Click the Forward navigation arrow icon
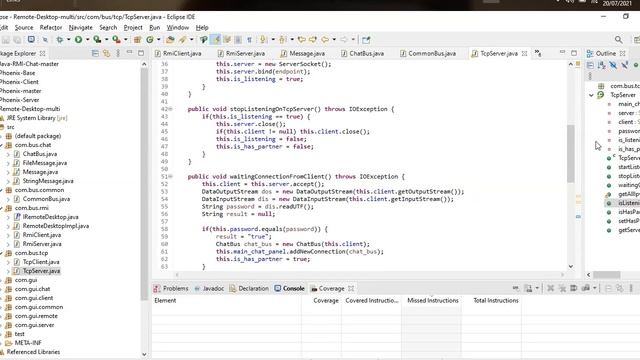Screen dimensions: 640x360 coord(344,40)
